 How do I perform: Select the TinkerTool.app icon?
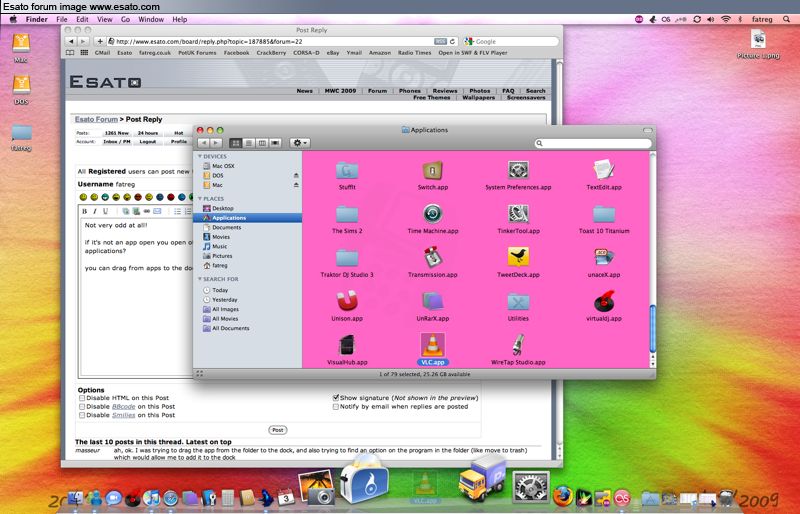pos(518,214)
